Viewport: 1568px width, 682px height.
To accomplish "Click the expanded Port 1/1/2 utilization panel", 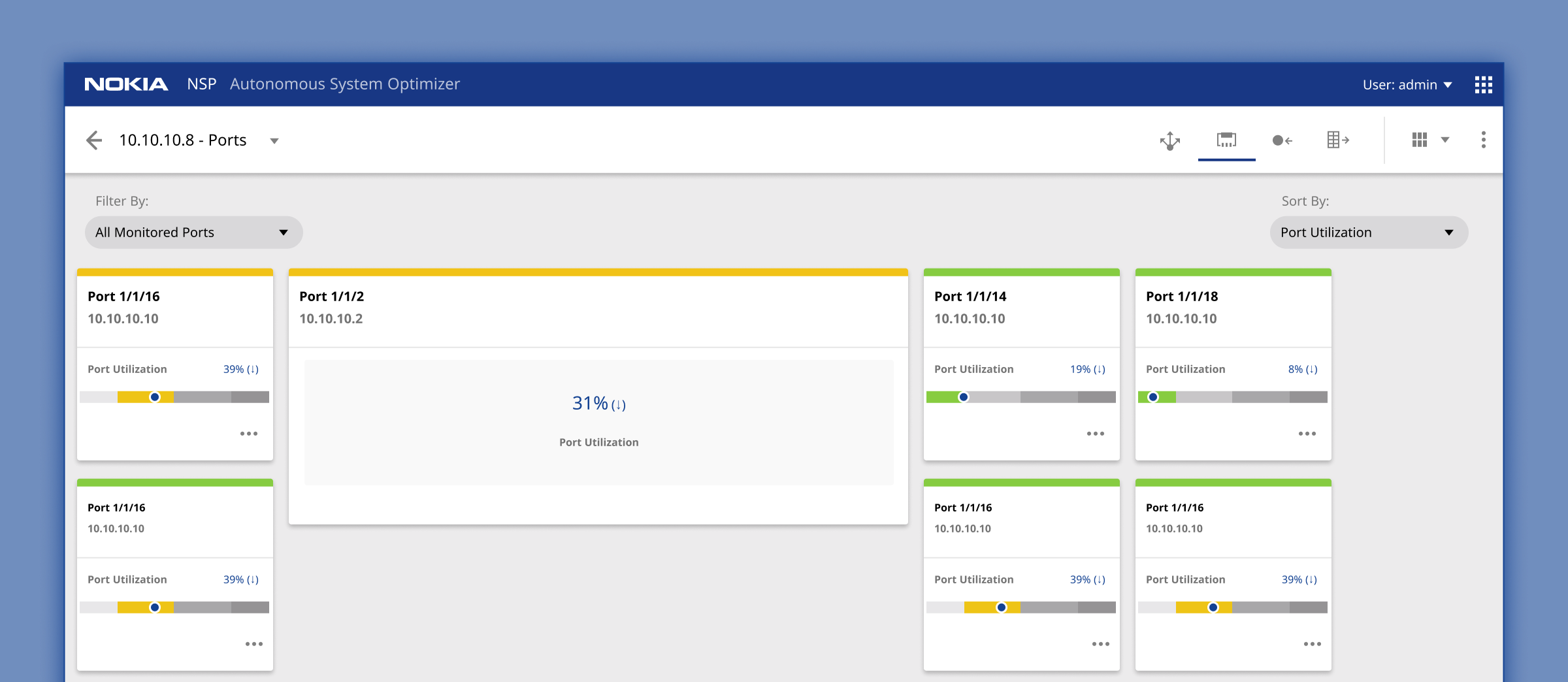I will coord(598,422).
